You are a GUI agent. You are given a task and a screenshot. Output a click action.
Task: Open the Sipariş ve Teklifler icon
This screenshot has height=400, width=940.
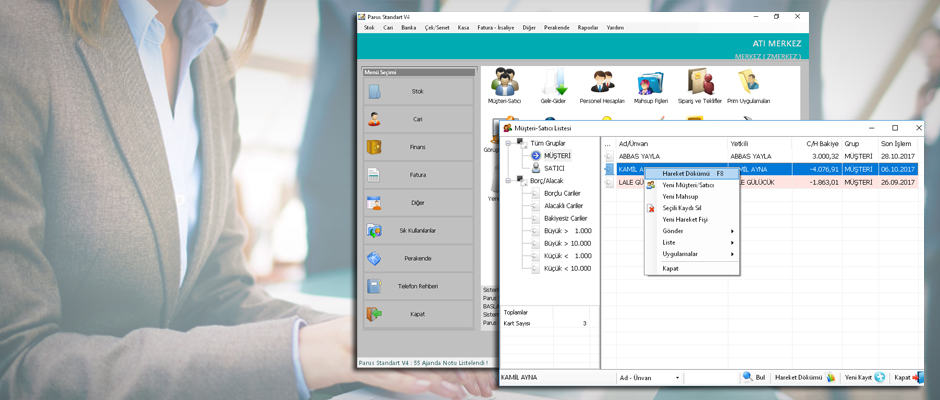700,85
